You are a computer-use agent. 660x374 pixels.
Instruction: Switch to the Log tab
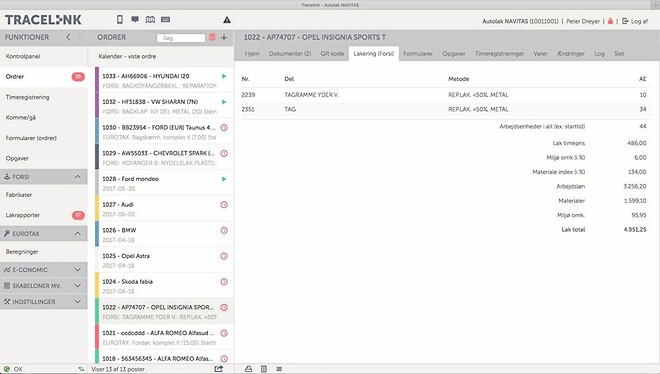point(599,53)
